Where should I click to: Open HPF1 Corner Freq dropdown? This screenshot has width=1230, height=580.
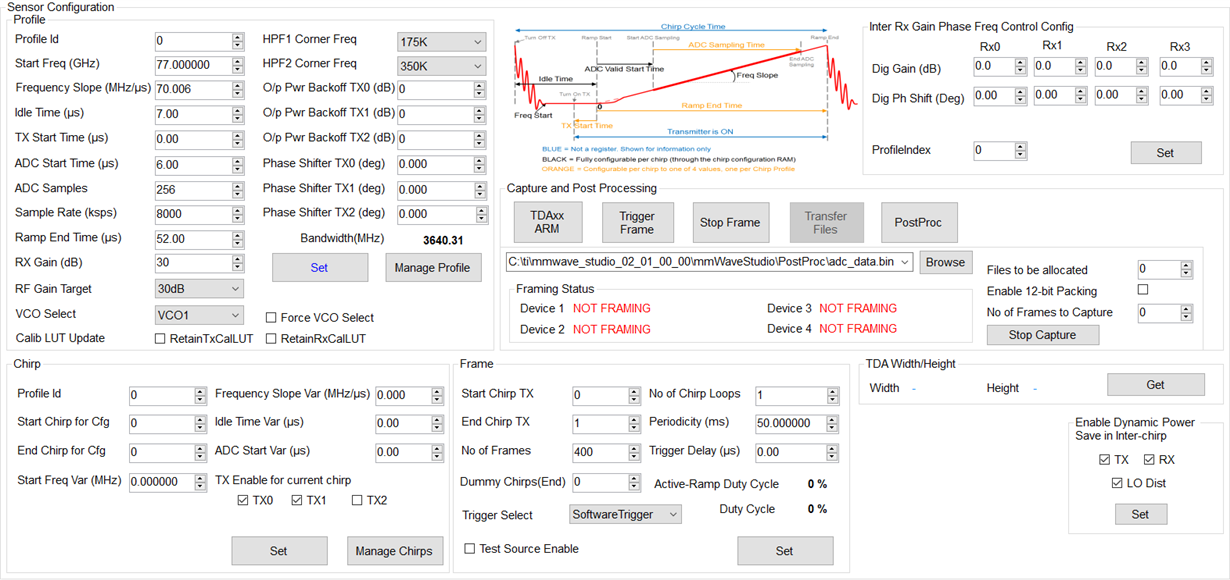pyautogui.click(x=441, y=41)
